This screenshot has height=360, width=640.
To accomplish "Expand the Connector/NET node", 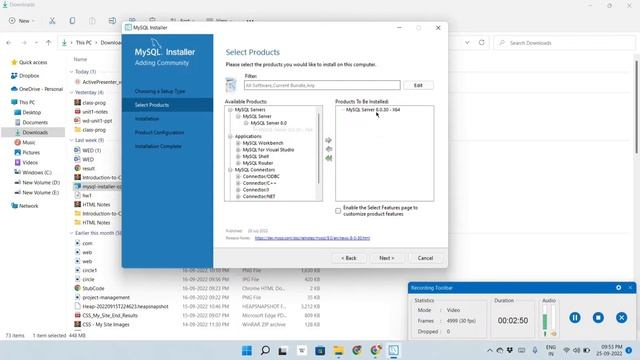I will click(x=238, y=196).
